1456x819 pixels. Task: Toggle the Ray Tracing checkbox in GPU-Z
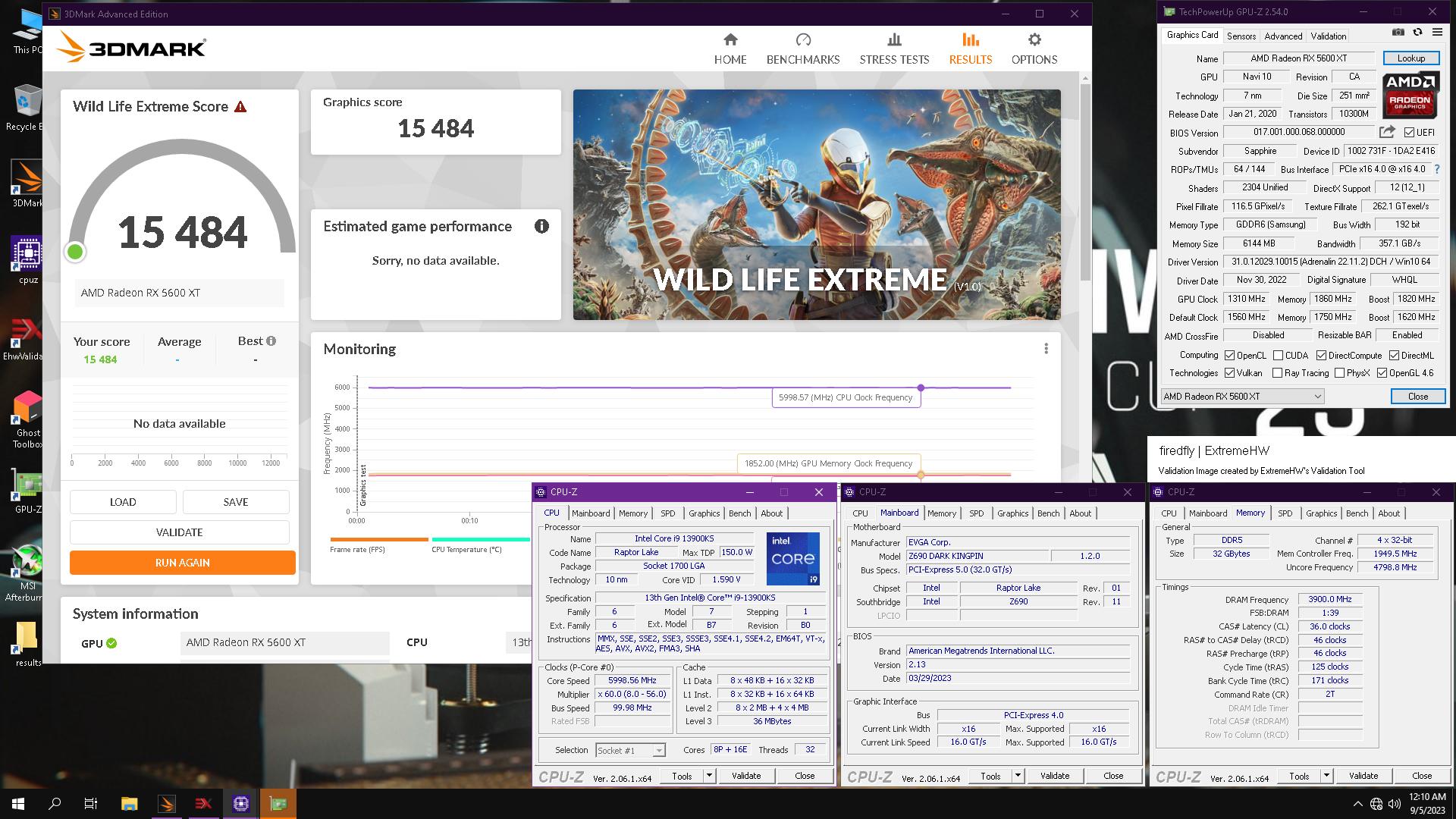(1277, 373)
